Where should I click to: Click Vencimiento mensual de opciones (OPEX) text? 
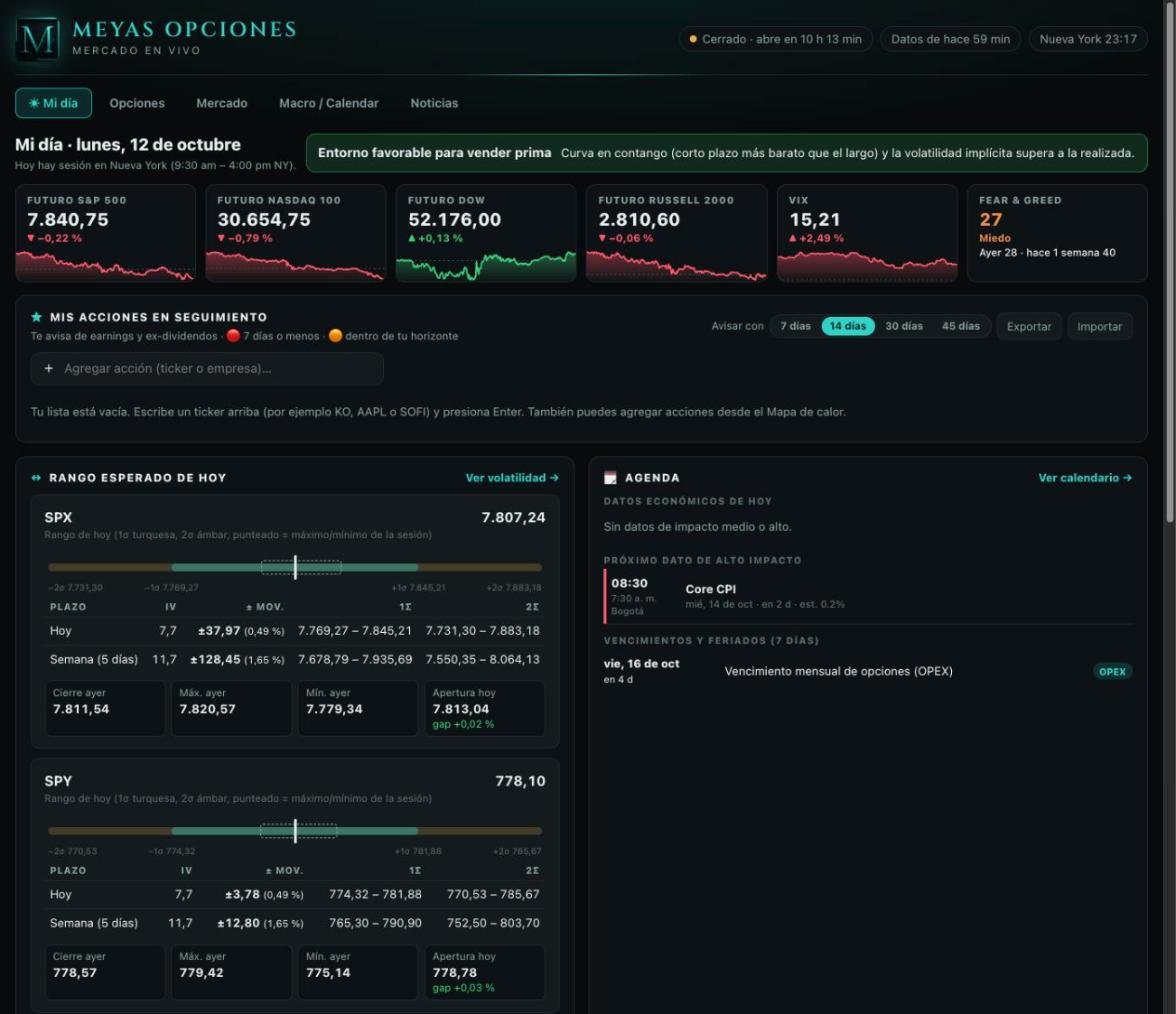pos(838,671)
